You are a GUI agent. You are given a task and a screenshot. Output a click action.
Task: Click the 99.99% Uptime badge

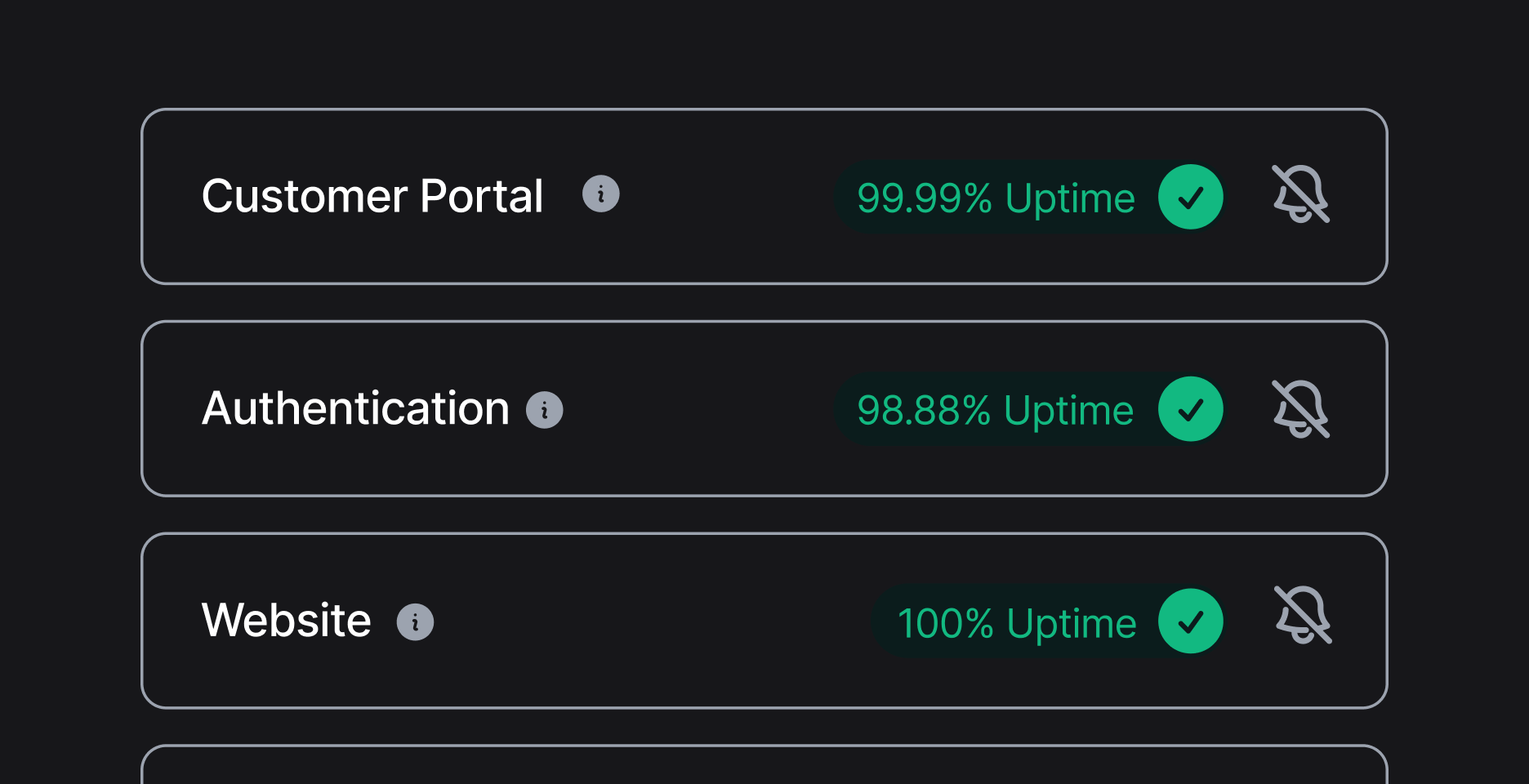(996, 196)
